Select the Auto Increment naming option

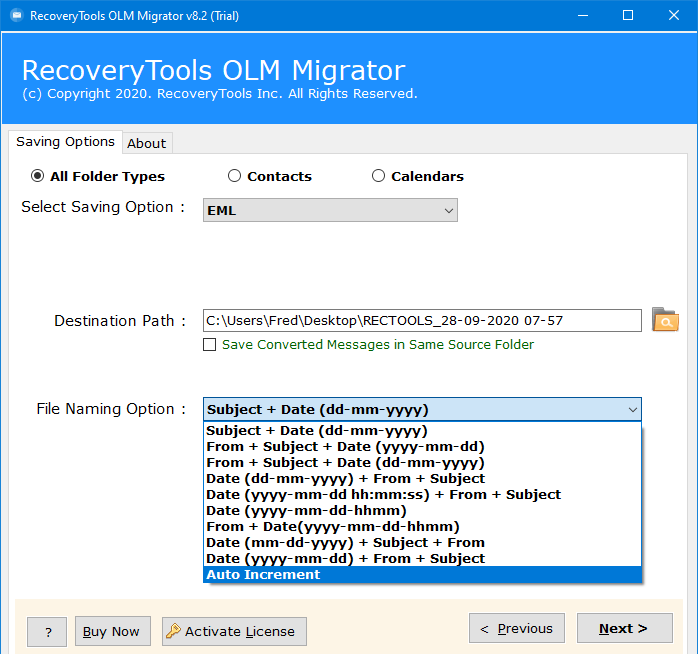point(422,574)
